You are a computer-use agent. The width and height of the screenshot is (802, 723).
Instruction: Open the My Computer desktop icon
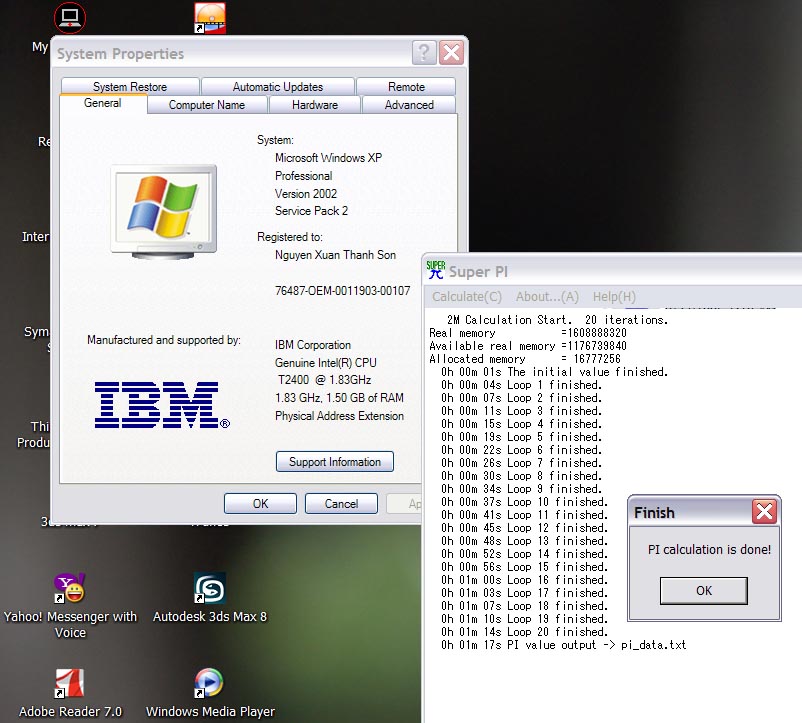point(69,17)
